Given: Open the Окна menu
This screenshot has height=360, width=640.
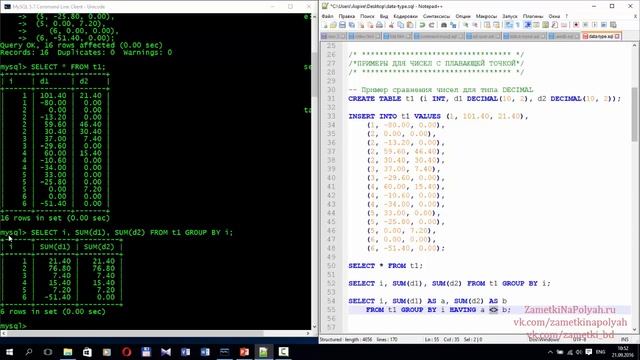Looking at the screenshot, I should [554, 16].
